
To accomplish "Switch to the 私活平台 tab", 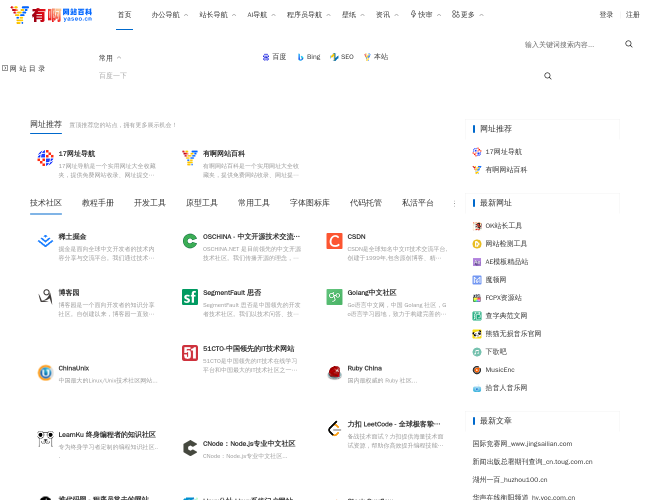I will pyautogui.click(x=417, y=203).
